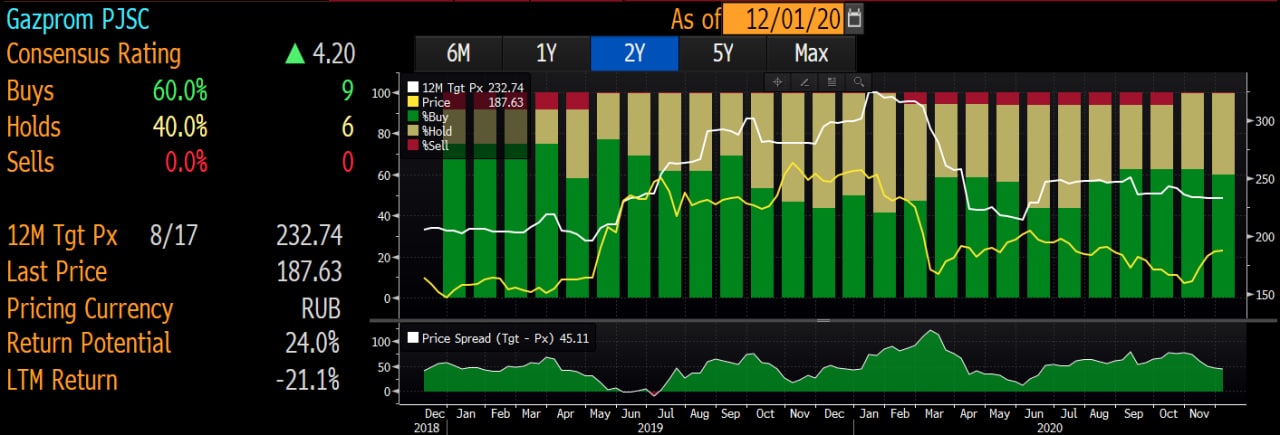
Task: Switch chart range to 6M
Action: point(458,54)
